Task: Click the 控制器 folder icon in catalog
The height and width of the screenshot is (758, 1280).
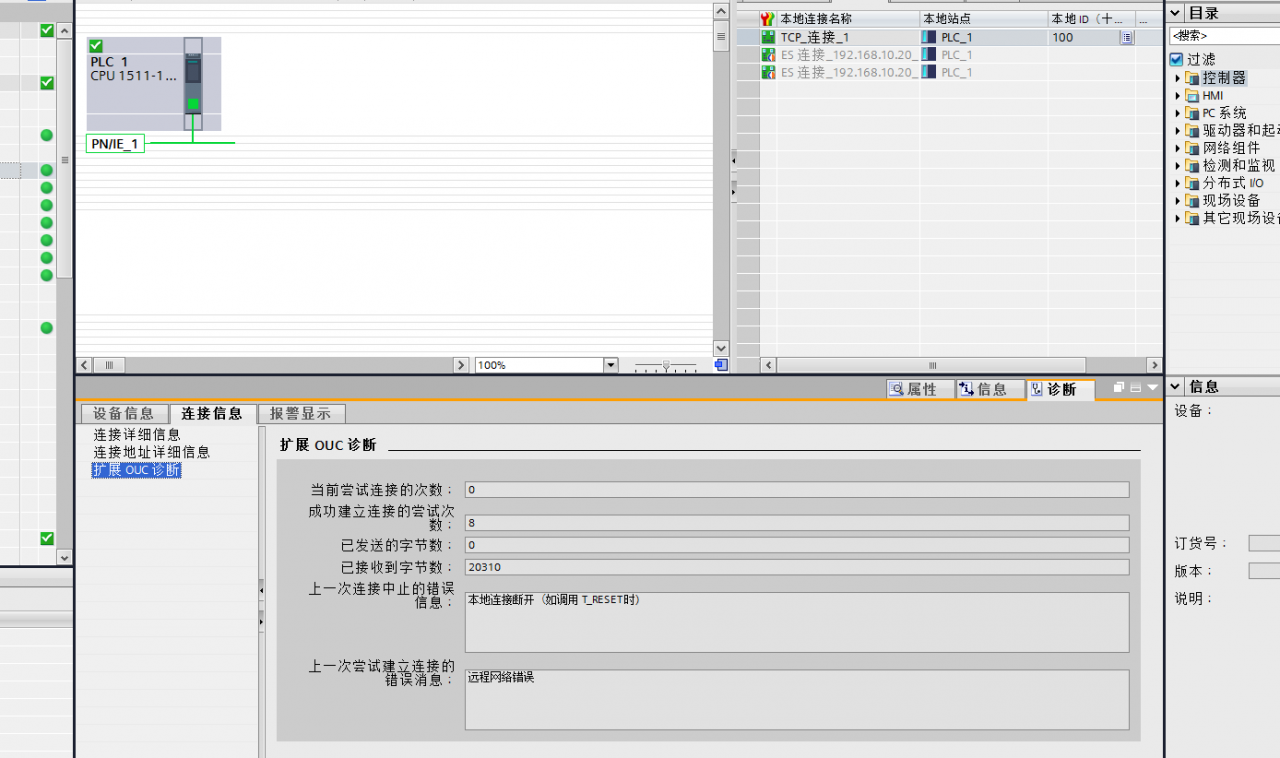Action: [x=1191, y=78]
